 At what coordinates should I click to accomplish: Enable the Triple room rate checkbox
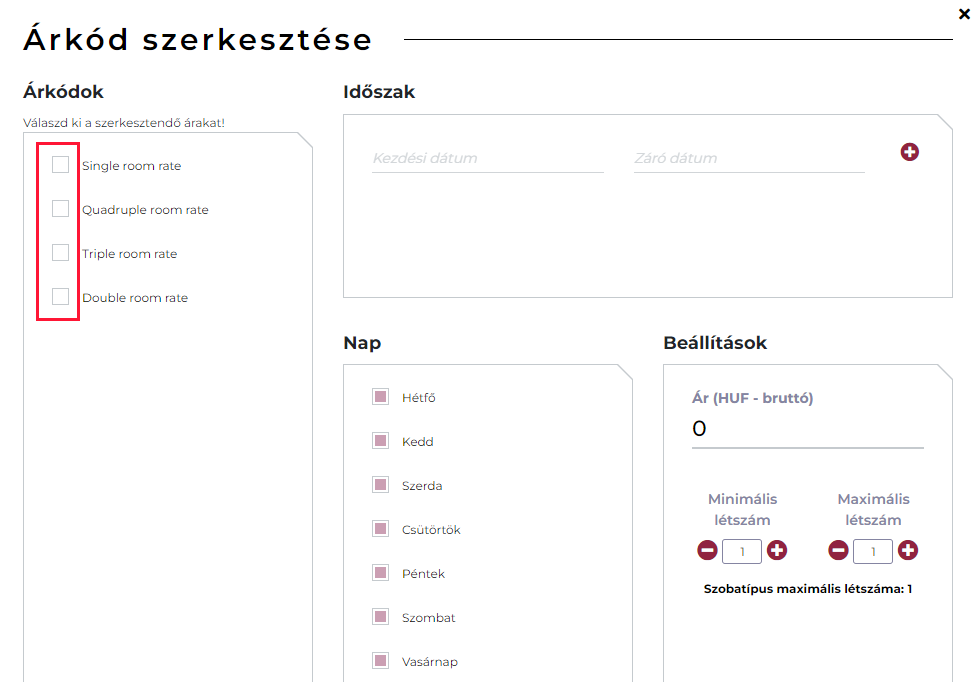point(61,253)
